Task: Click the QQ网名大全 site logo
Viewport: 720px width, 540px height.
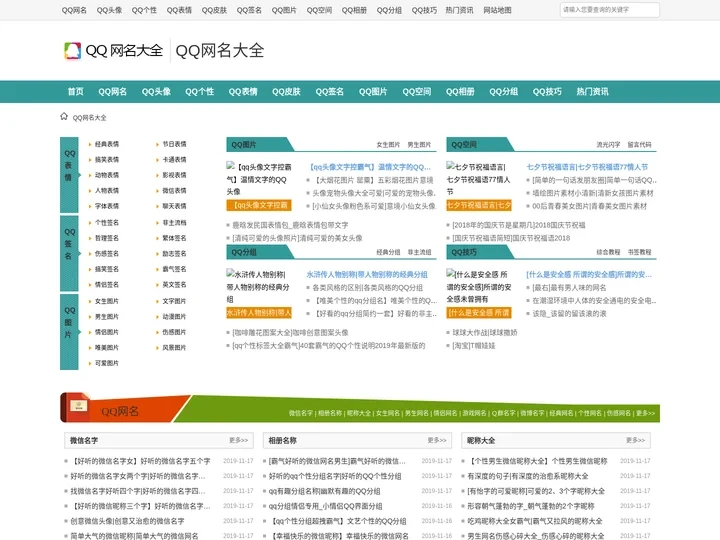Action: [x=113, y=51]
